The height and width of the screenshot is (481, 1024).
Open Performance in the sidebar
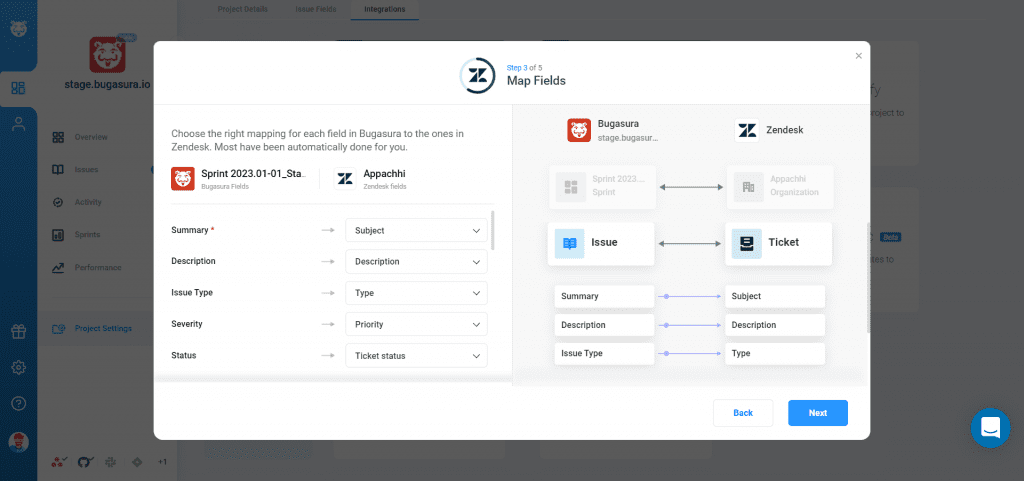pos(98,268)
